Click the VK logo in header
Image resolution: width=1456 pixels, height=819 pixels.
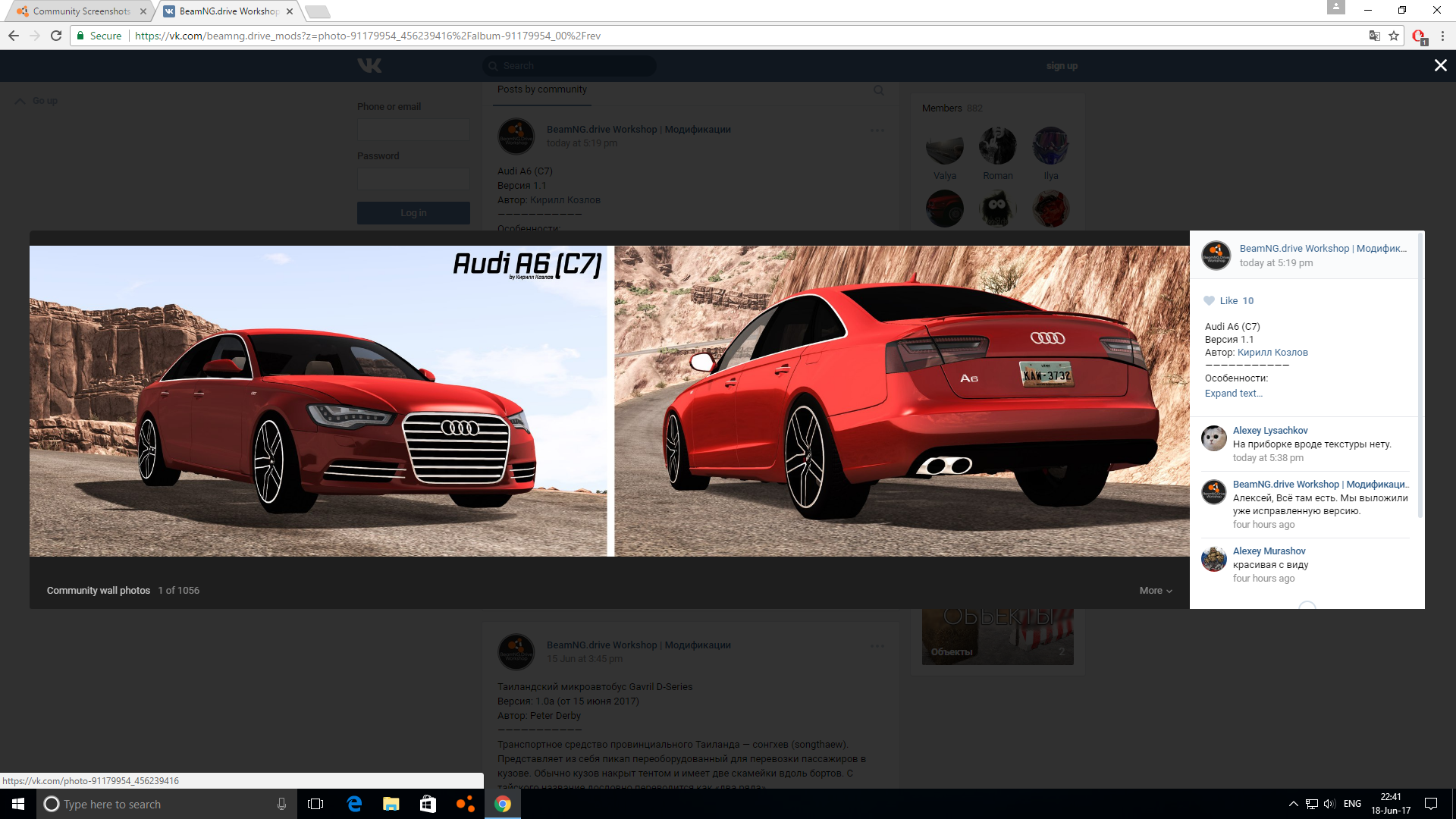(x=369, y=66)
